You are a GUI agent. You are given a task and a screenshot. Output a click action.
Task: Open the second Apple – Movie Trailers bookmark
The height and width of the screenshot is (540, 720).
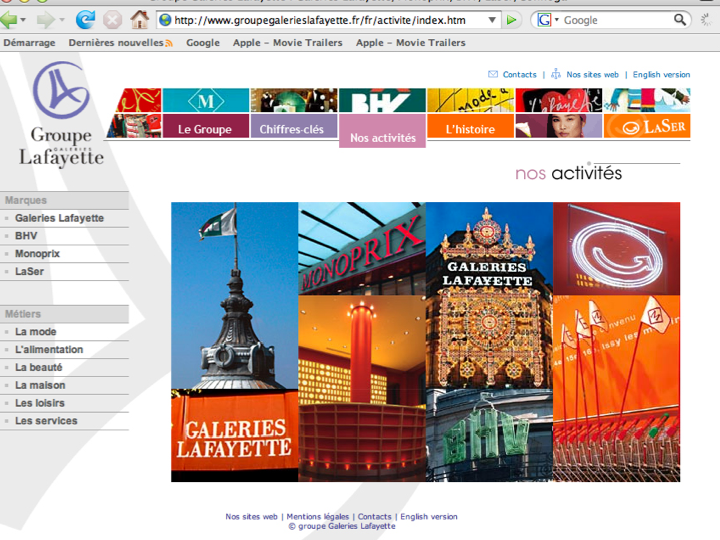[x=411, y=43]
